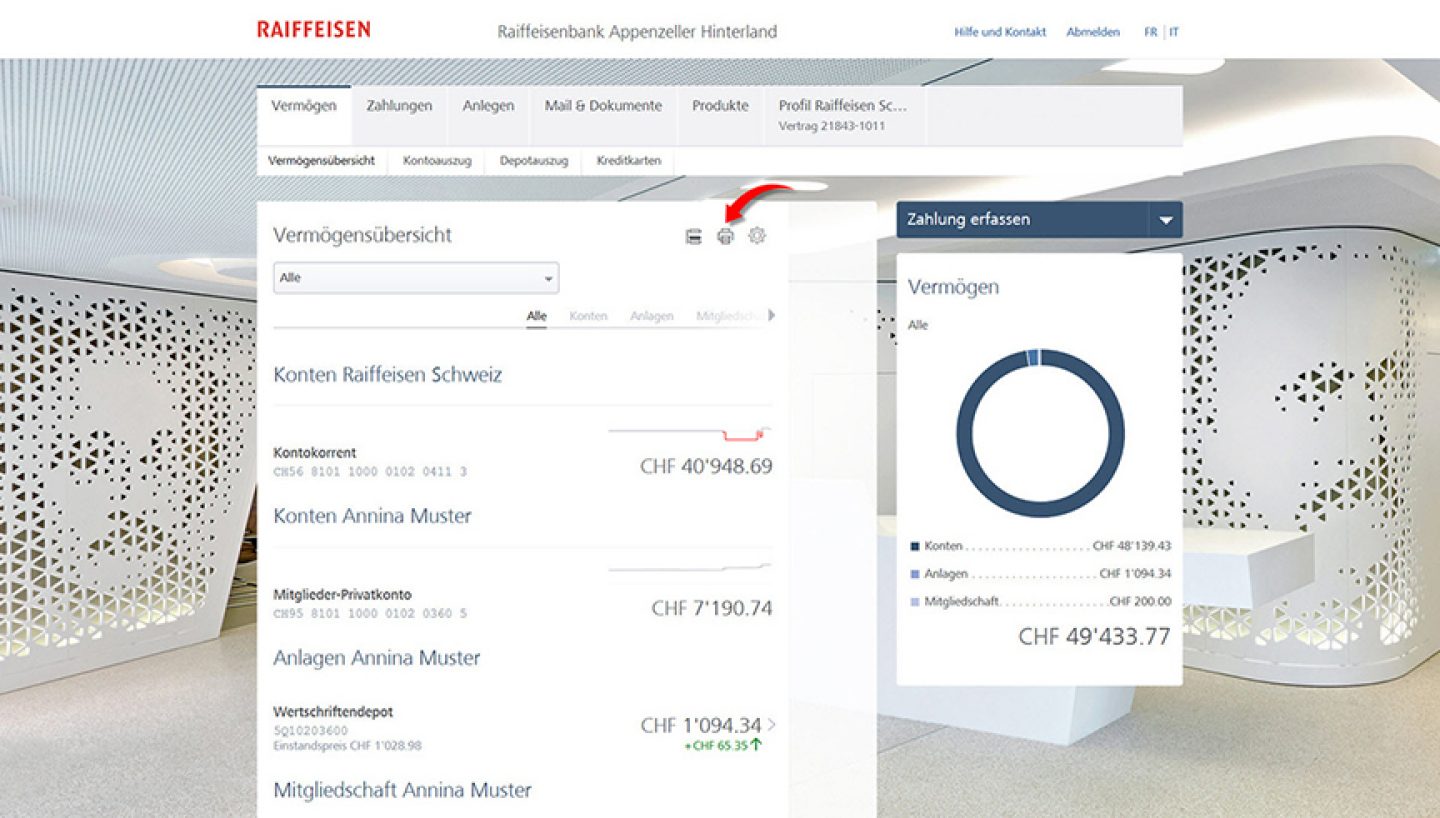Expand Wertschriftendepot details via the chevron
The image size is (1440, 818).
click(x=771, y=725)
